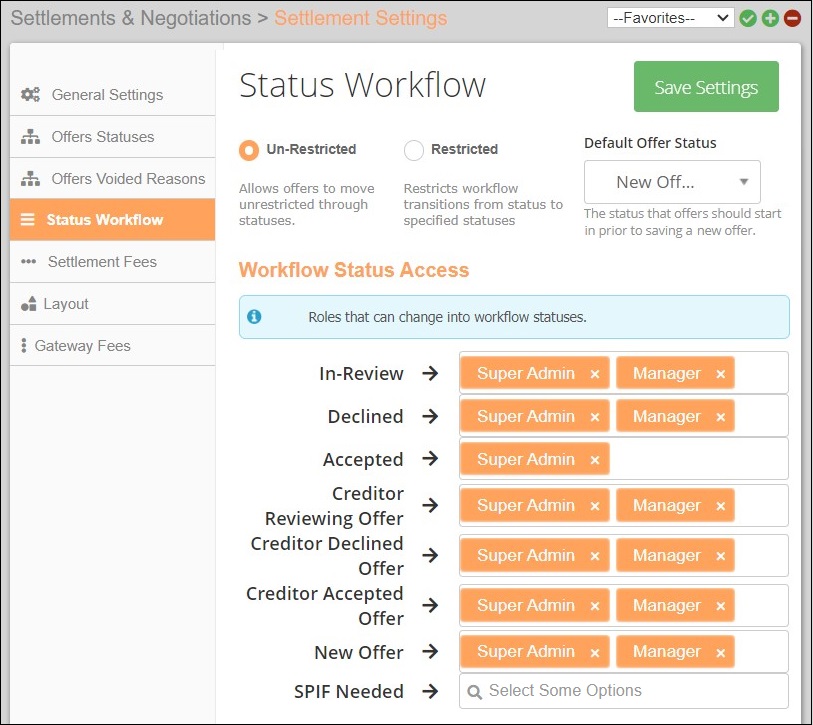Enable the Restricted workflow option
Image resolution: width=813 pixels, height=725 pixels.
tap(414, 149)
